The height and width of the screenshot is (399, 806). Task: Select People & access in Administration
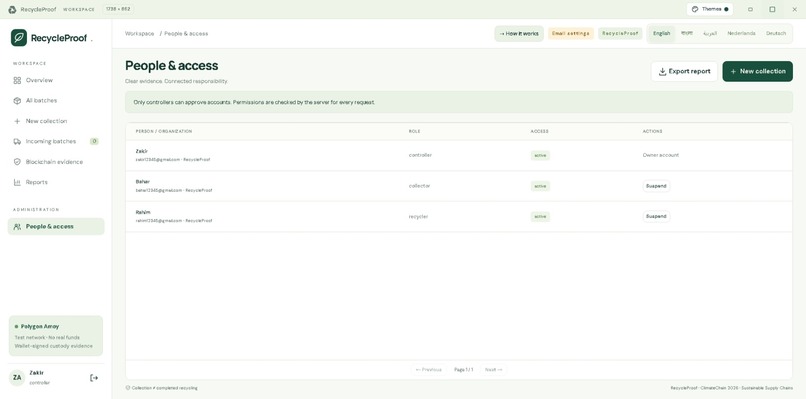[x=56, y=226]
